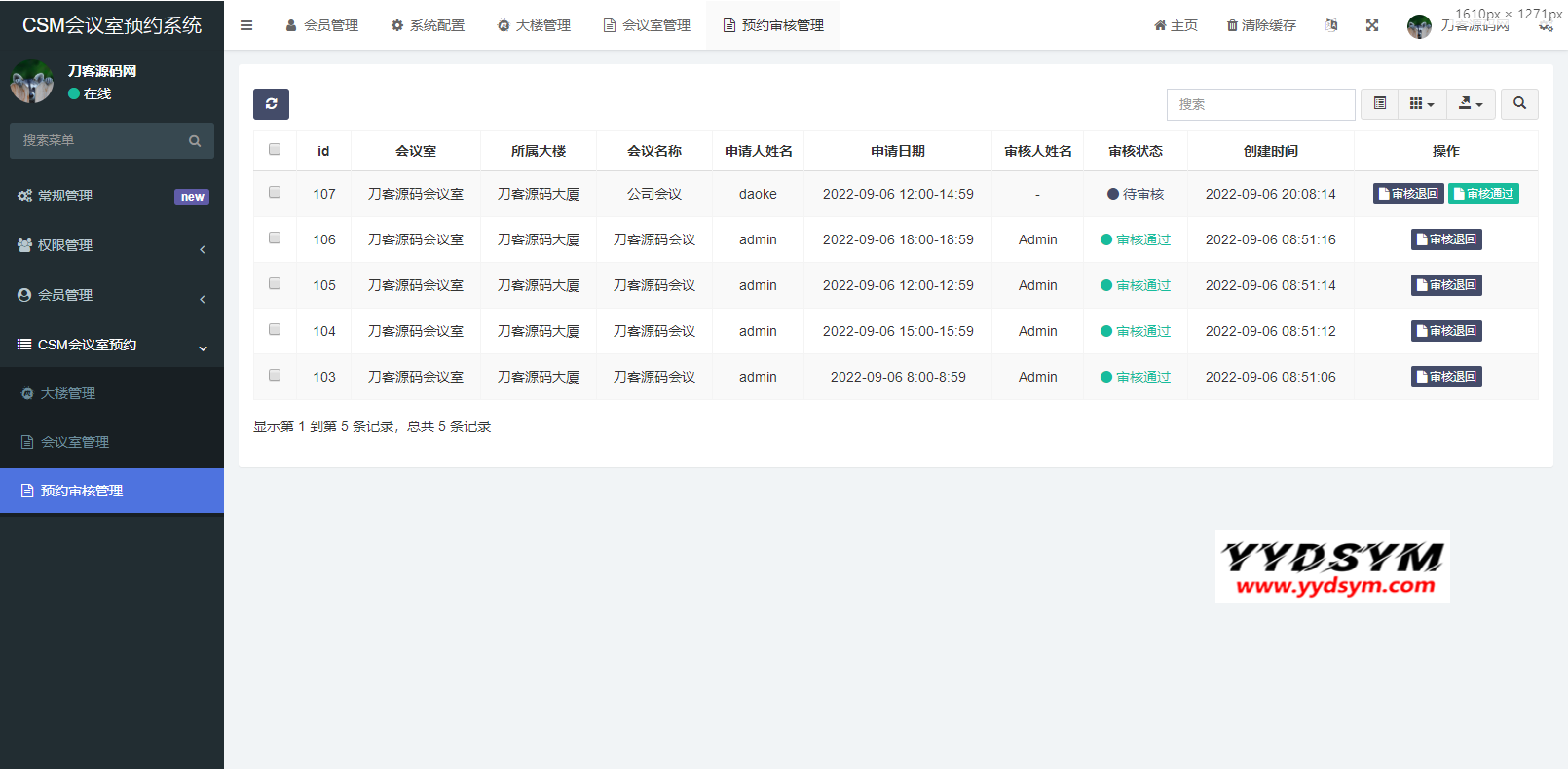Check the select-all checkbox in header

coord(275,150)
